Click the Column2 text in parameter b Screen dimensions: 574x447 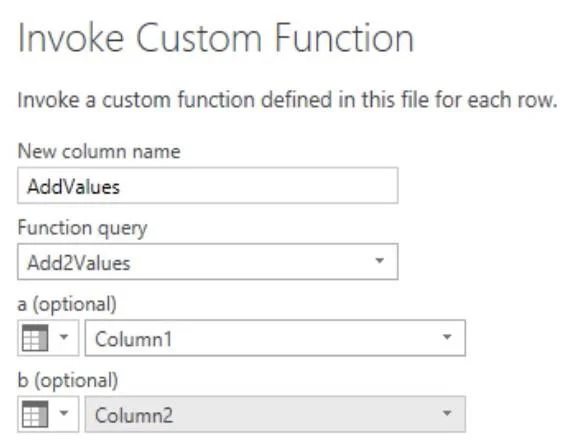(x=134, y=415)
